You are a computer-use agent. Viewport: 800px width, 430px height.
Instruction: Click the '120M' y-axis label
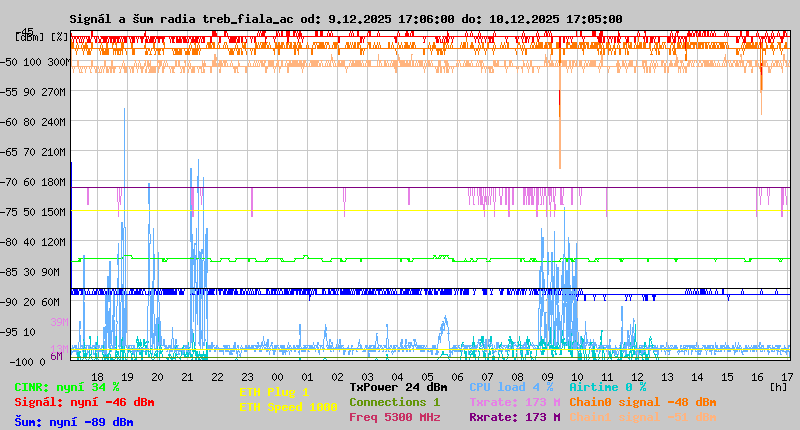coord(54,242)
